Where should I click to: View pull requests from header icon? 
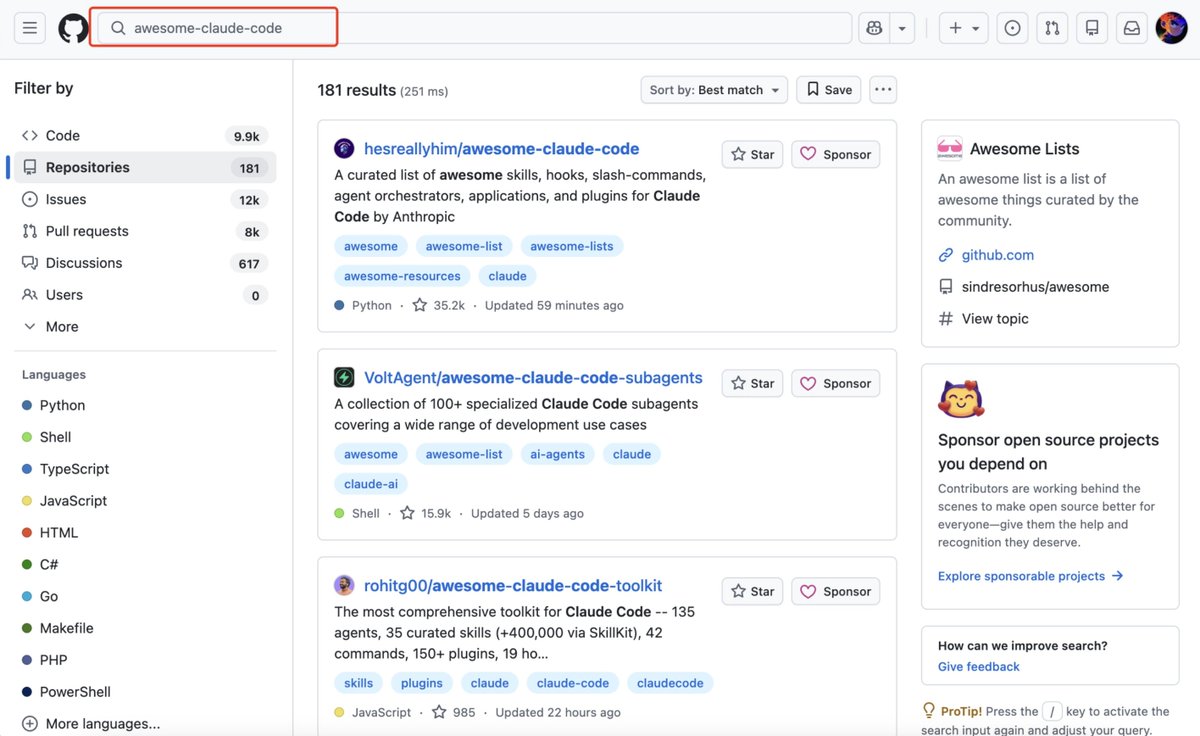1052,28
